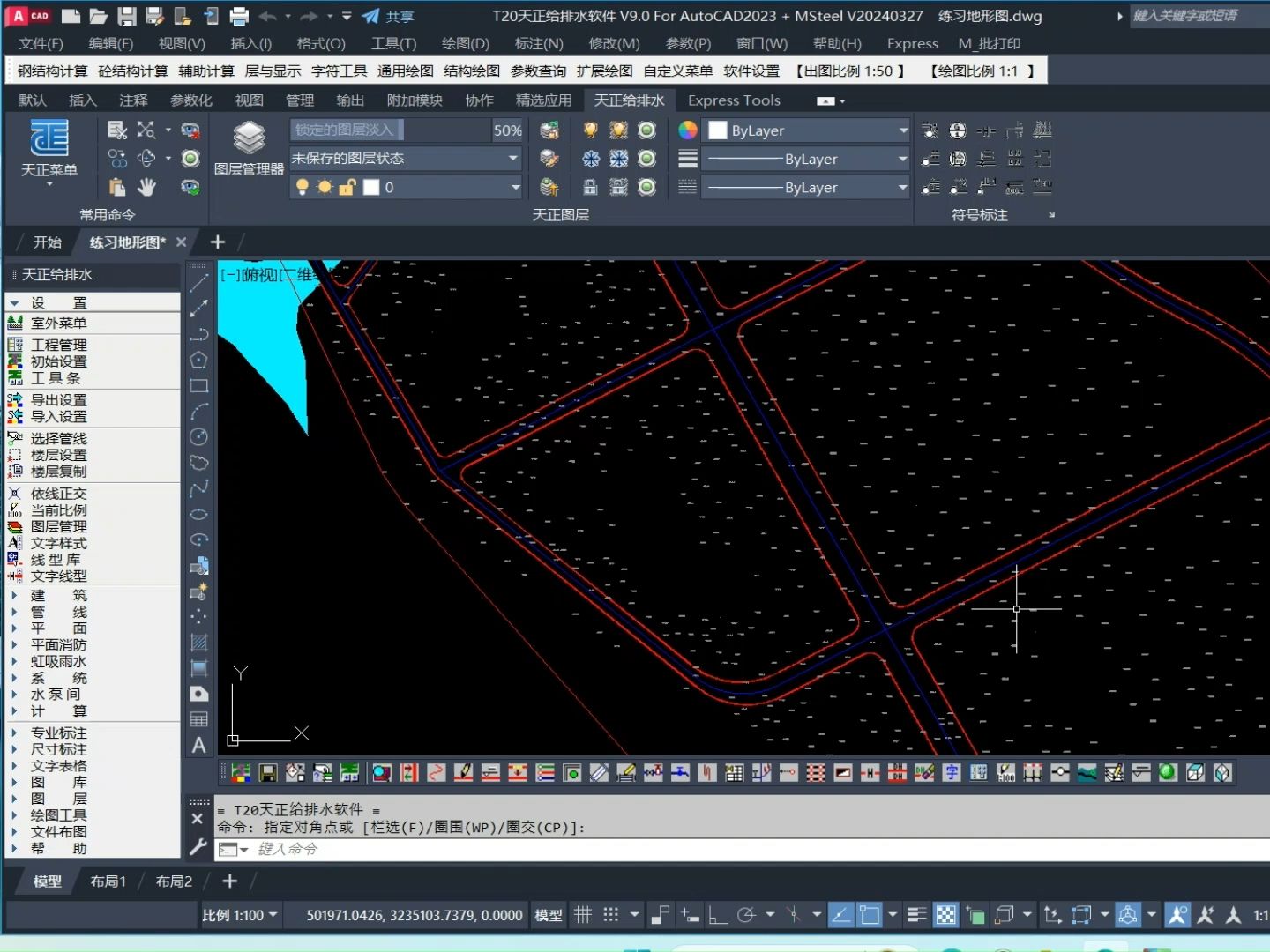The image size is (1270, 952).
Task: Click the save disk icon in bottom toolbar
Action: click(268, 773)
